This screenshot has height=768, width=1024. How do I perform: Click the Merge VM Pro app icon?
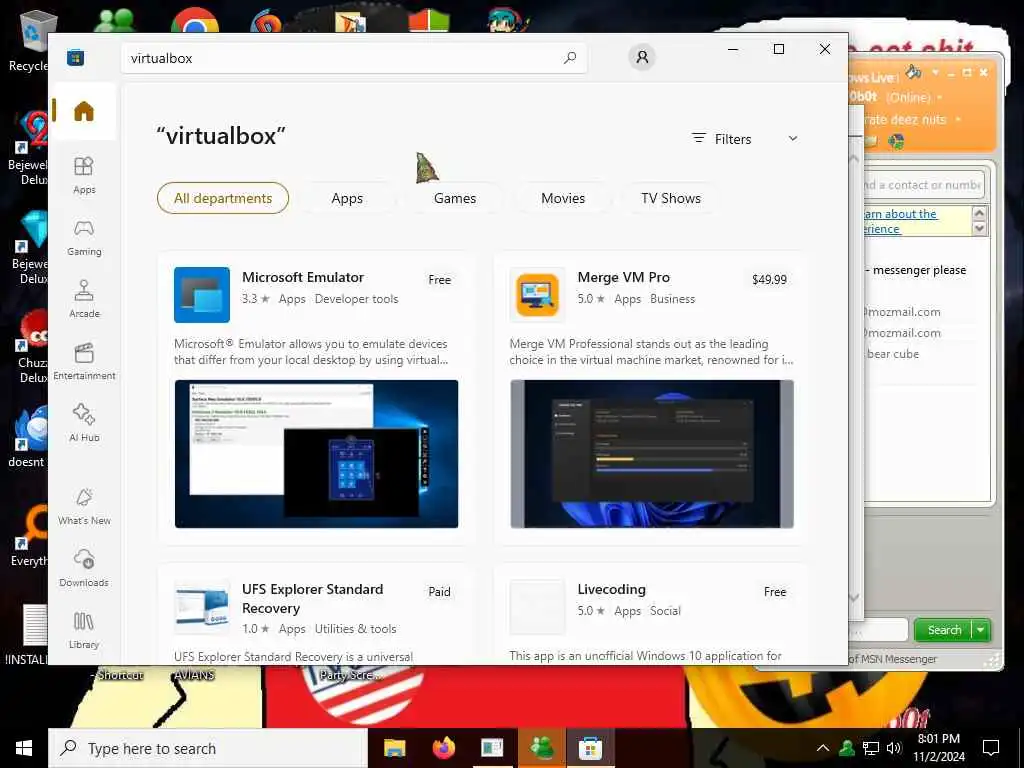point(537,295)
